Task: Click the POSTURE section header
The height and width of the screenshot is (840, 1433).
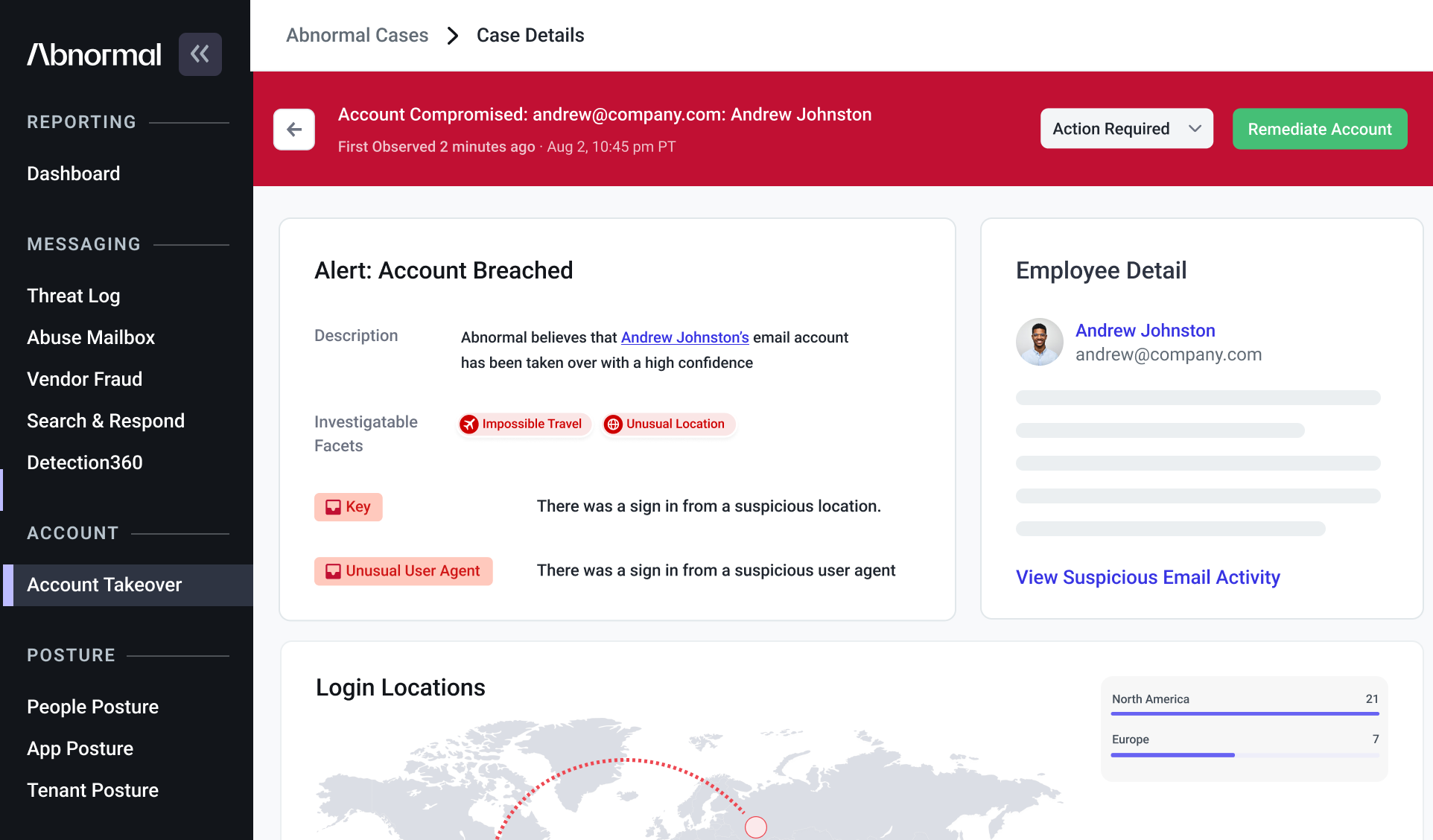Action: click(72, 655)
